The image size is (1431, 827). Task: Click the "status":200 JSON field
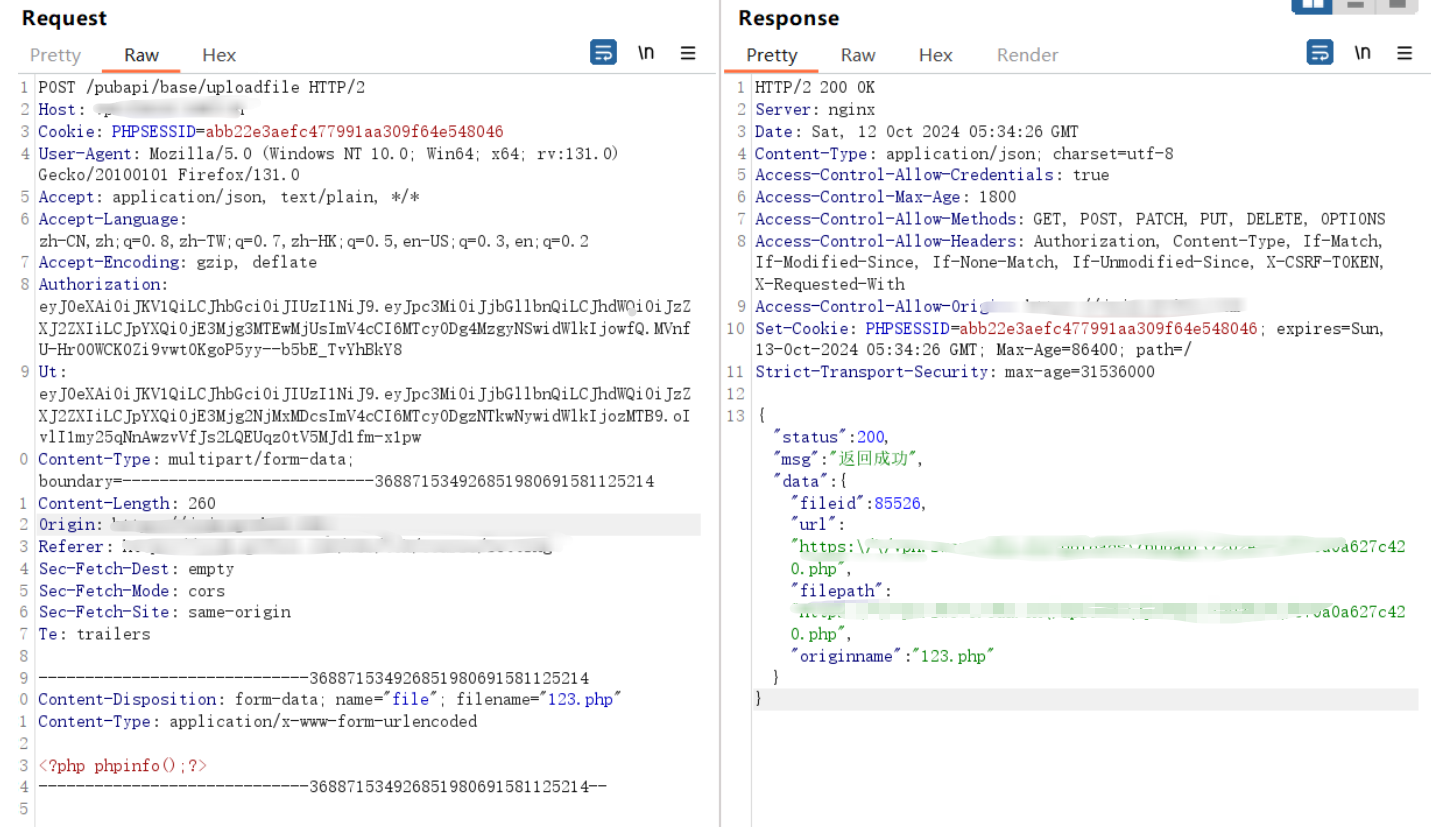pyautogui.click(x=829, y=438)
